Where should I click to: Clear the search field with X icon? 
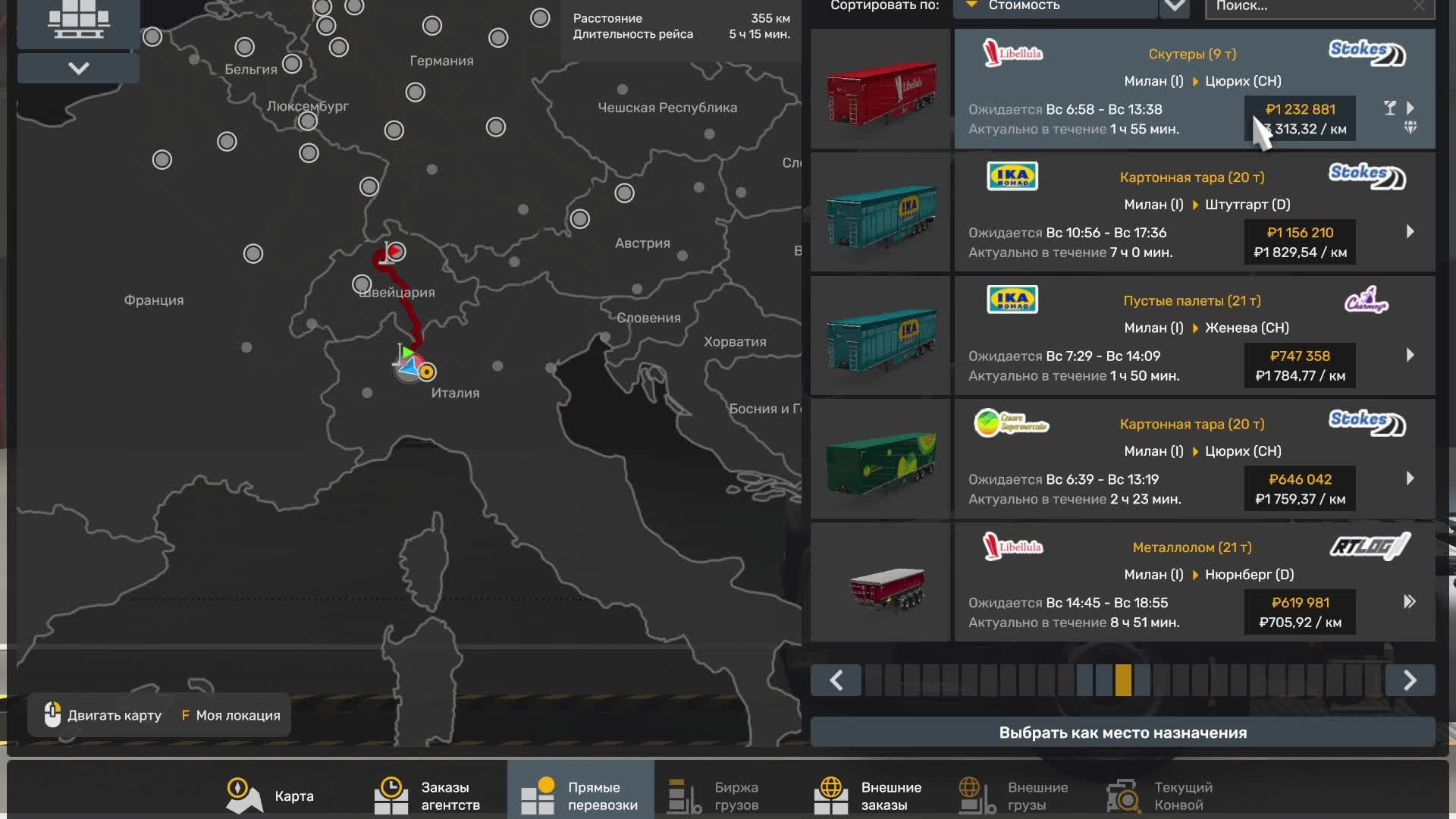[1419, 6]
